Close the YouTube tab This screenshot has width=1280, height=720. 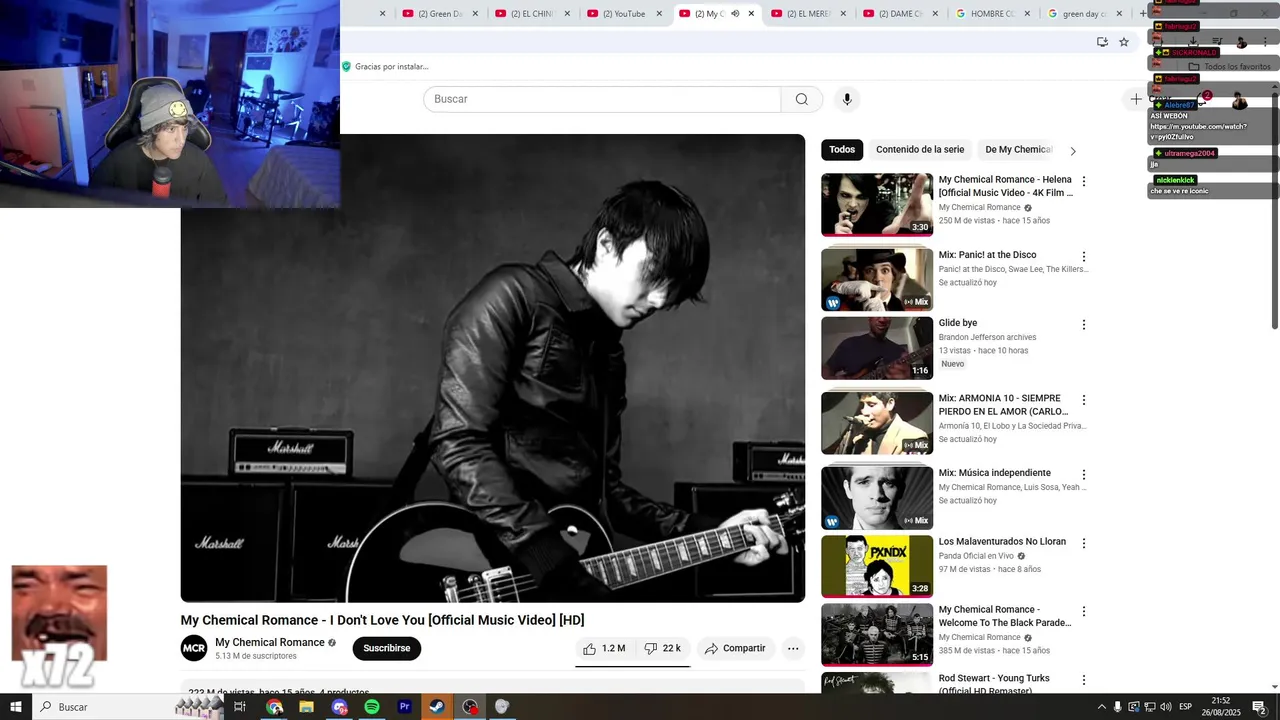click(659, 14)
